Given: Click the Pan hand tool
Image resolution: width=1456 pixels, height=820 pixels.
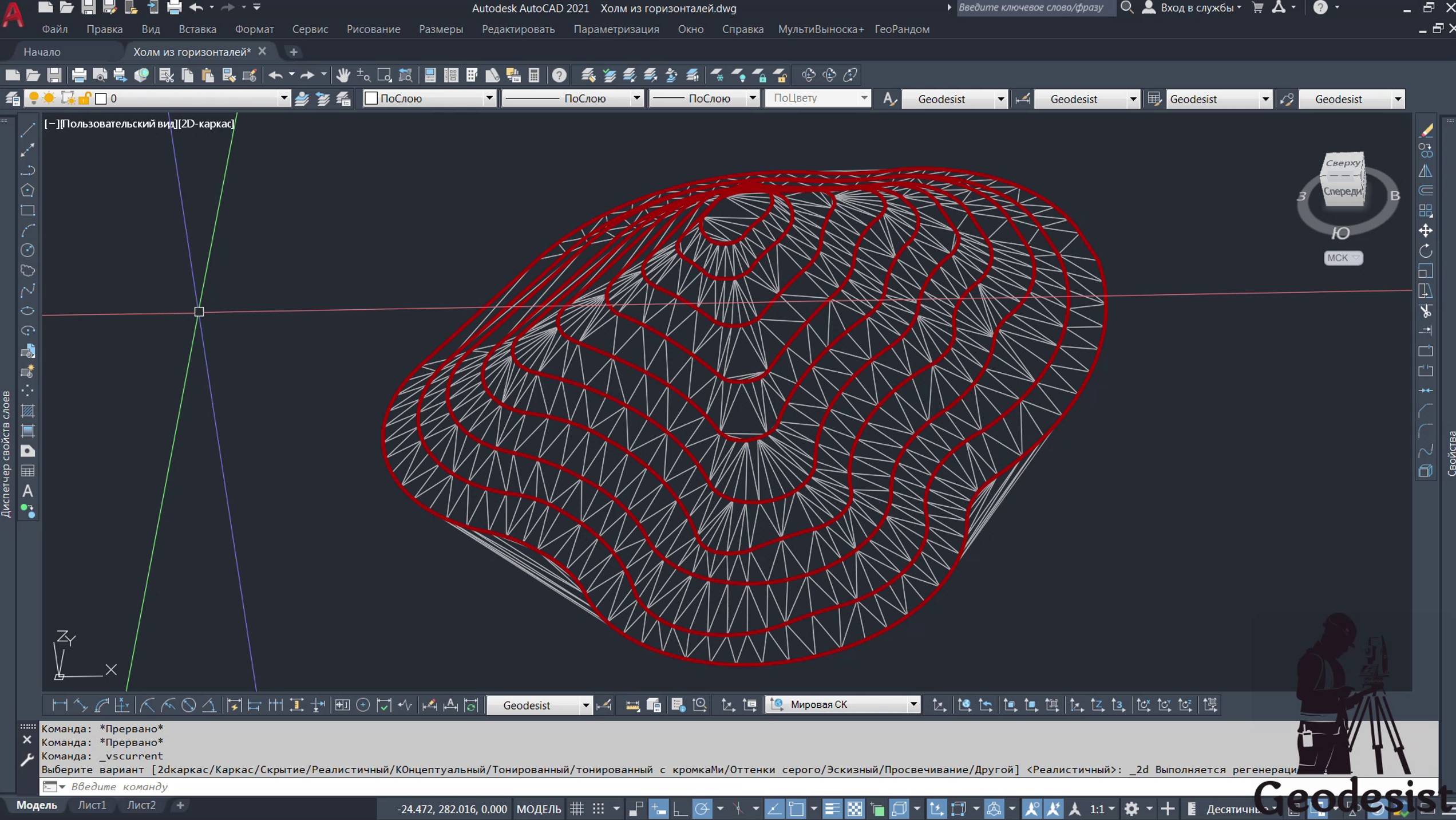Looking at the screenshot, I should pos(343,75).
